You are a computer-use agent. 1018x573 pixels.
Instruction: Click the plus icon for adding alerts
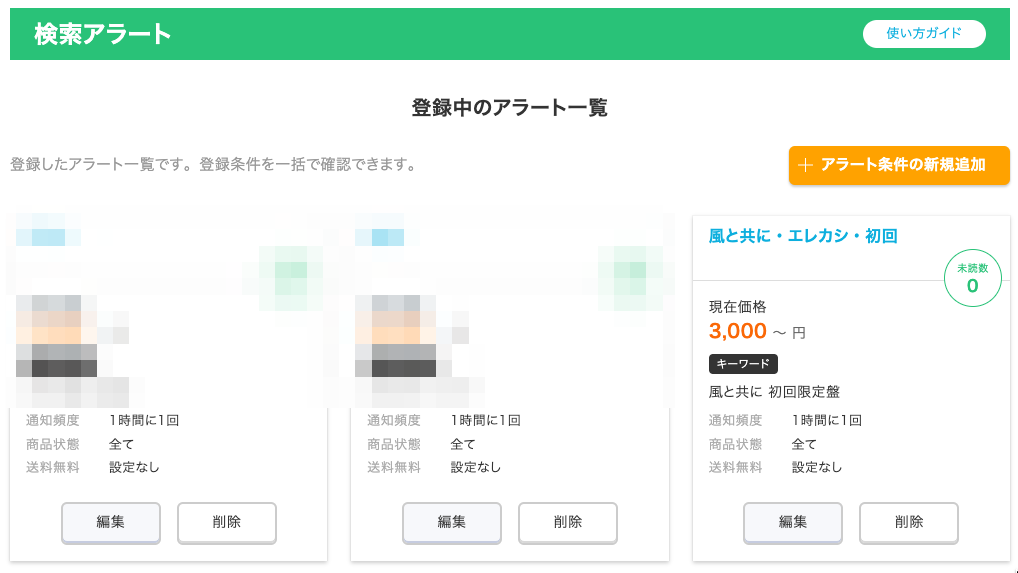806,166
